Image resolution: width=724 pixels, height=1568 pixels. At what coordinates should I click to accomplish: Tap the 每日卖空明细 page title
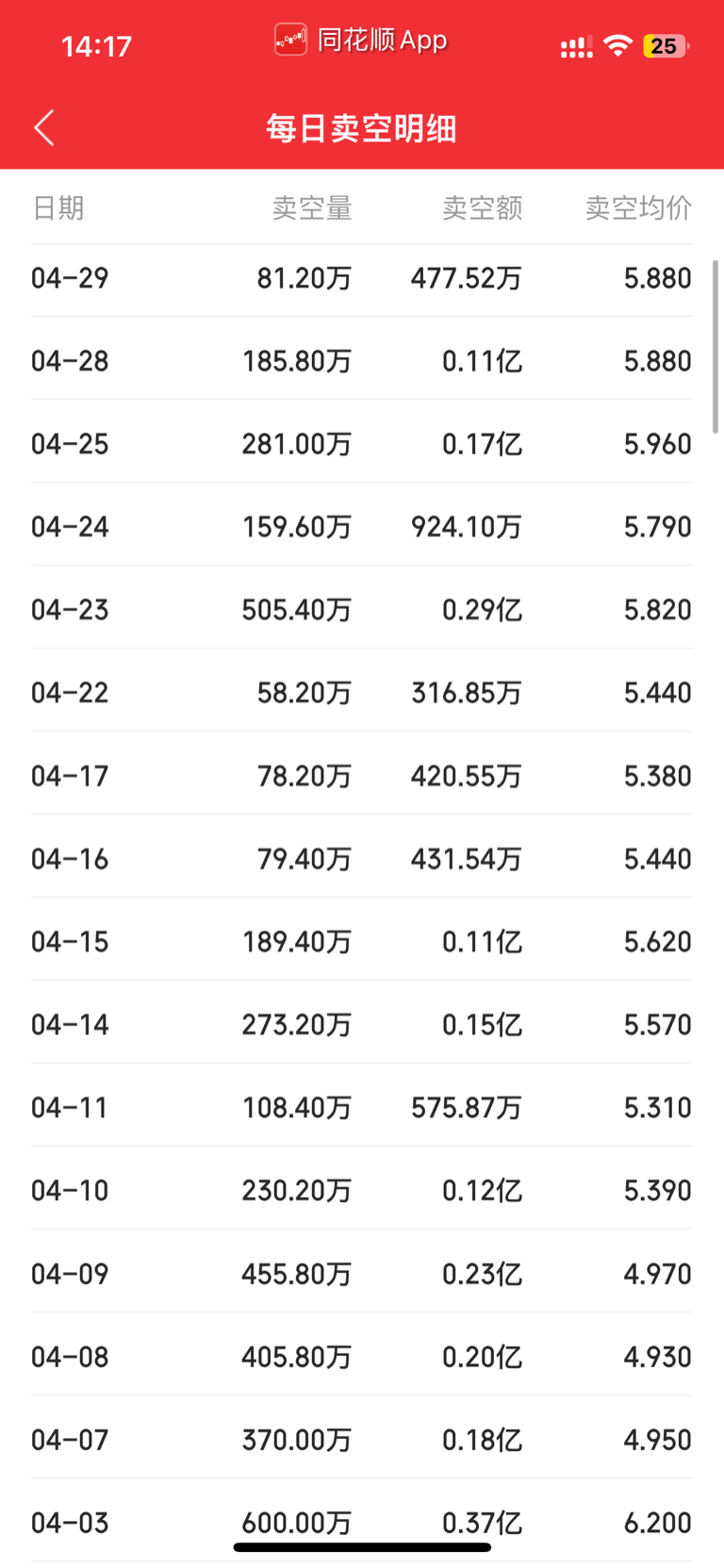tap(362, 128)
